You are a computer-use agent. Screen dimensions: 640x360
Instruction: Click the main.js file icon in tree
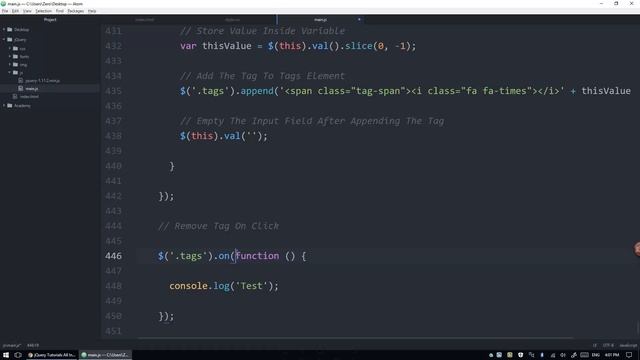[x=21, y=88]
